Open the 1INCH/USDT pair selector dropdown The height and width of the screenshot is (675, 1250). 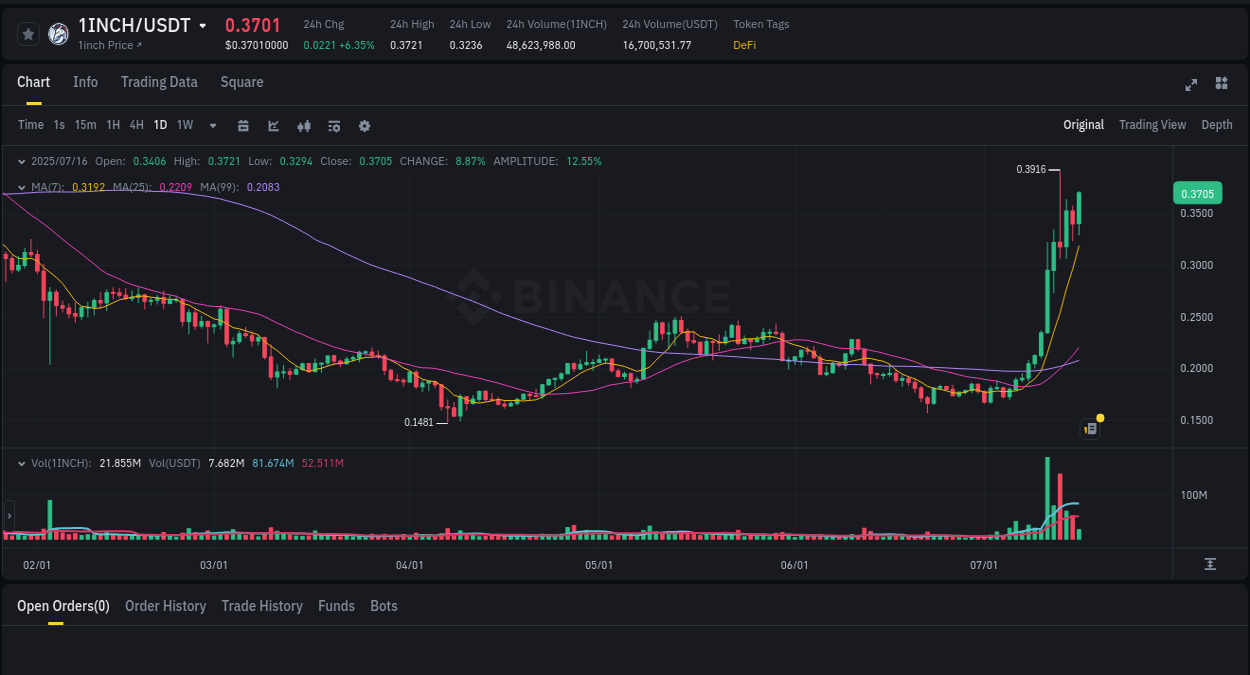tap(205, 25)
